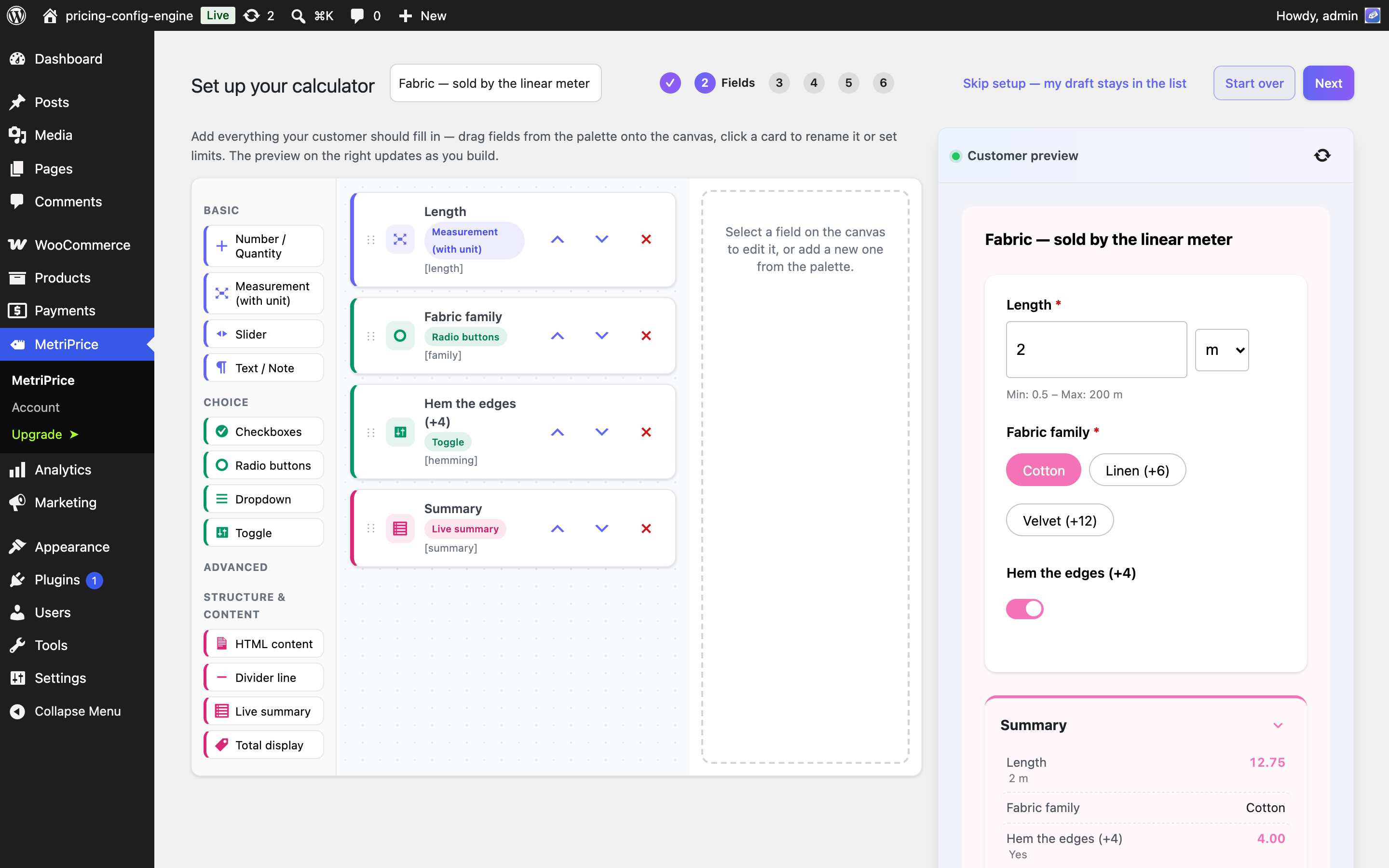The height and width of the screenshot is (868, 1389).
Task: Edit the calculator name input
Action: click(x=495, y=83)
